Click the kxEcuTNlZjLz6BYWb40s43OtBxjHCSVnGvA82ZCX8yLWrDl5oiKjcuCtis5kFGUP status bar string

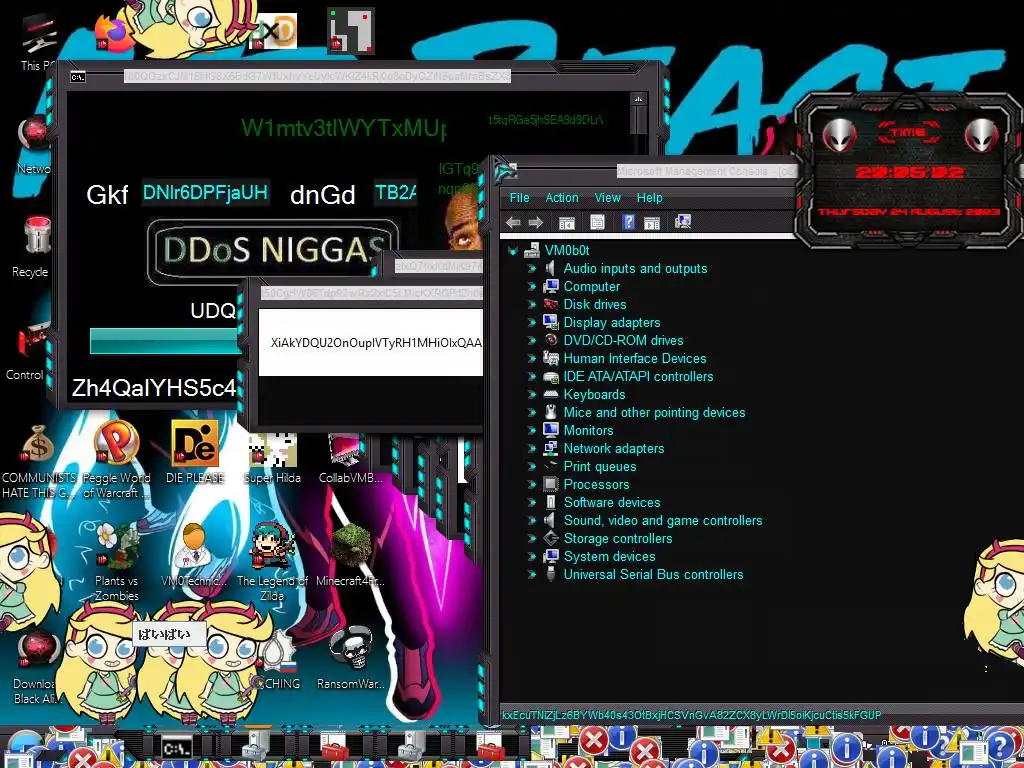click(x=691, y=715)
